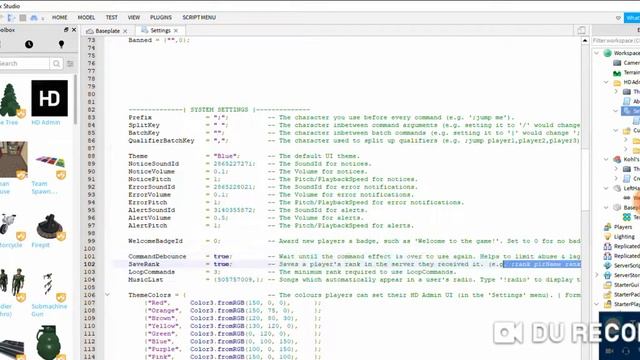
Task: Close the Baseplate tab
Action: tap(125, 31)
